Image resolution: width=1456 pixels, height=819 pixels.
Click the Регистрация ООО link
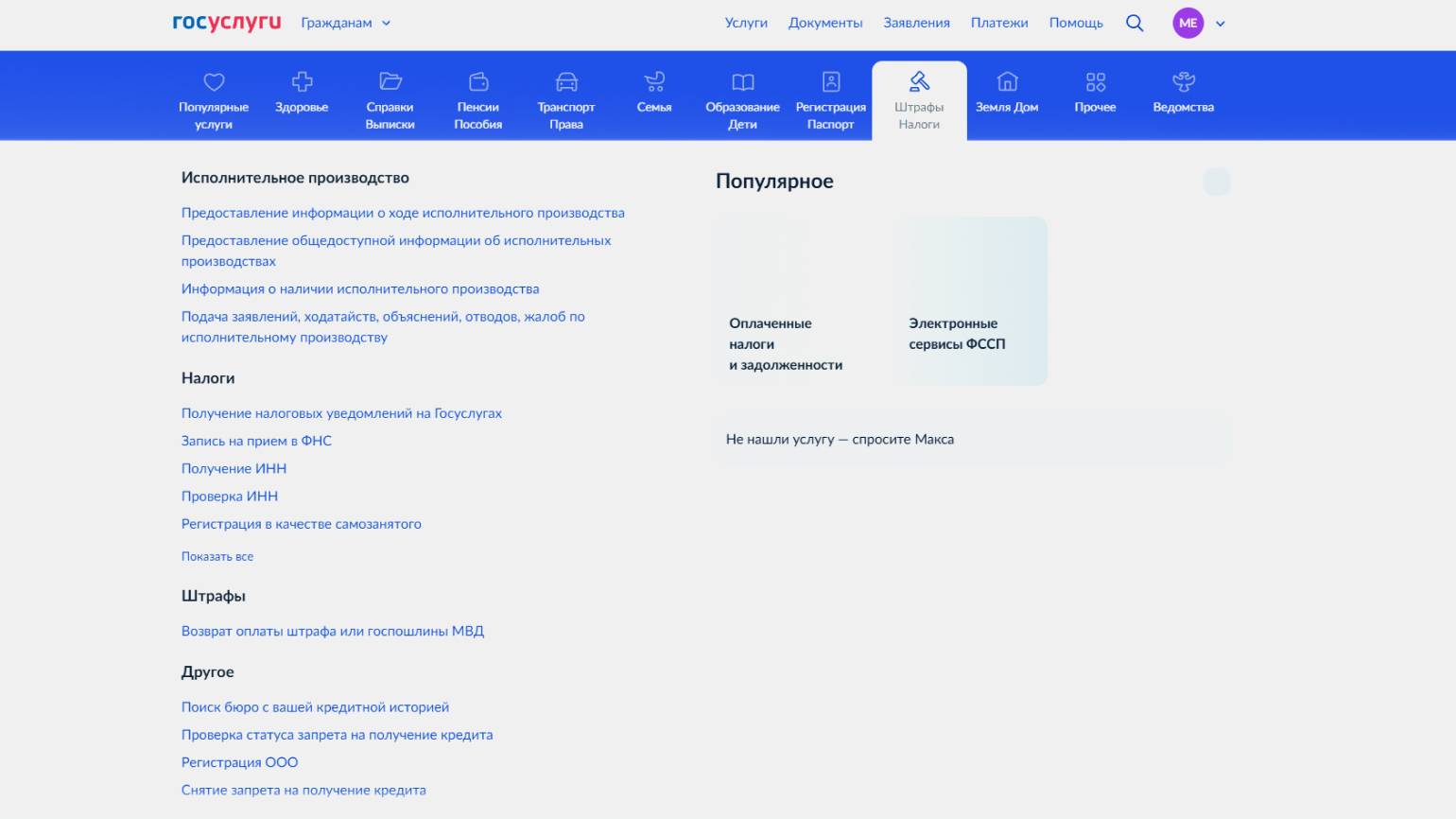point(239,763)
